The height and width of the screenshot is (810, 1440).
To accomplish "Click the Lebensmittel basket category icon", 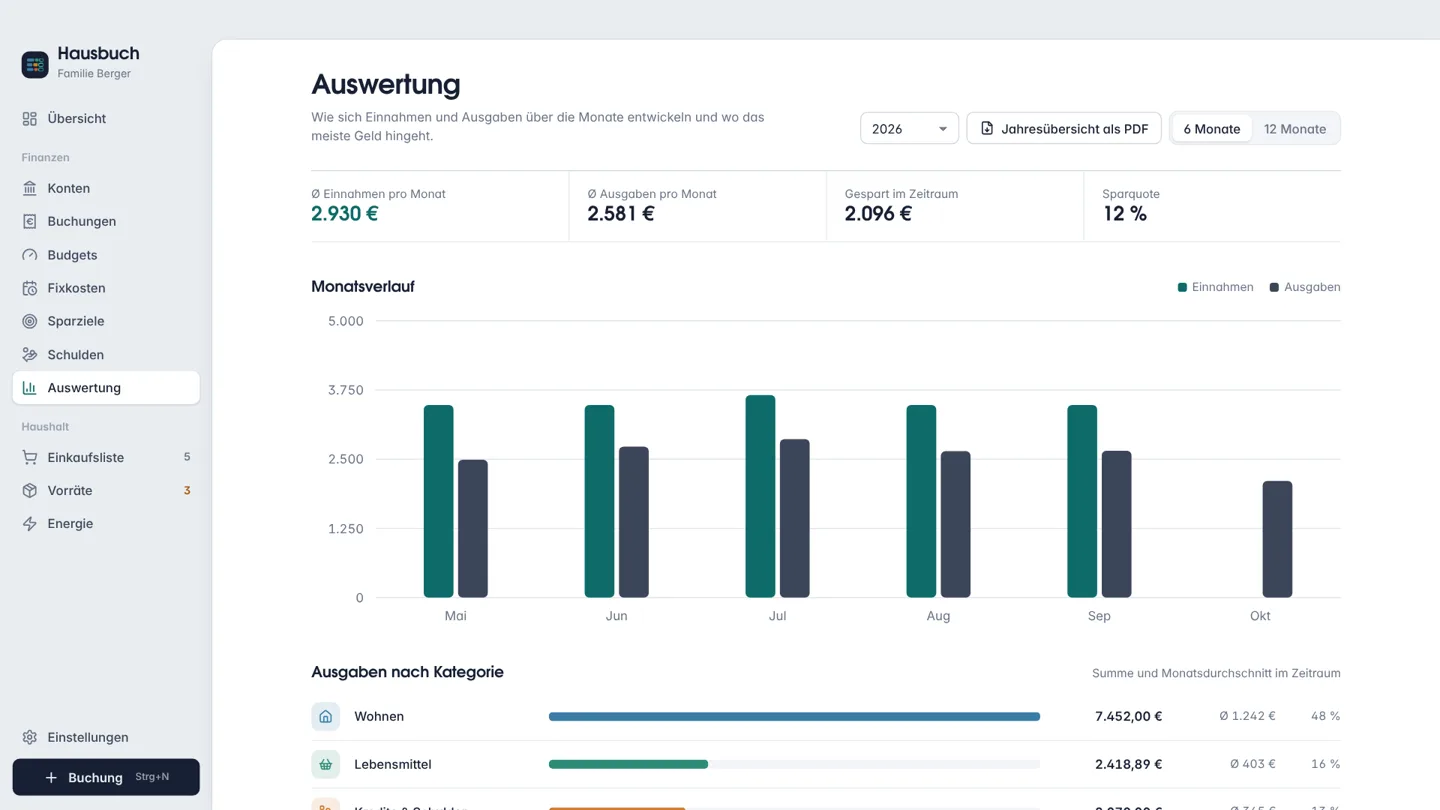I will pos(325,764).
